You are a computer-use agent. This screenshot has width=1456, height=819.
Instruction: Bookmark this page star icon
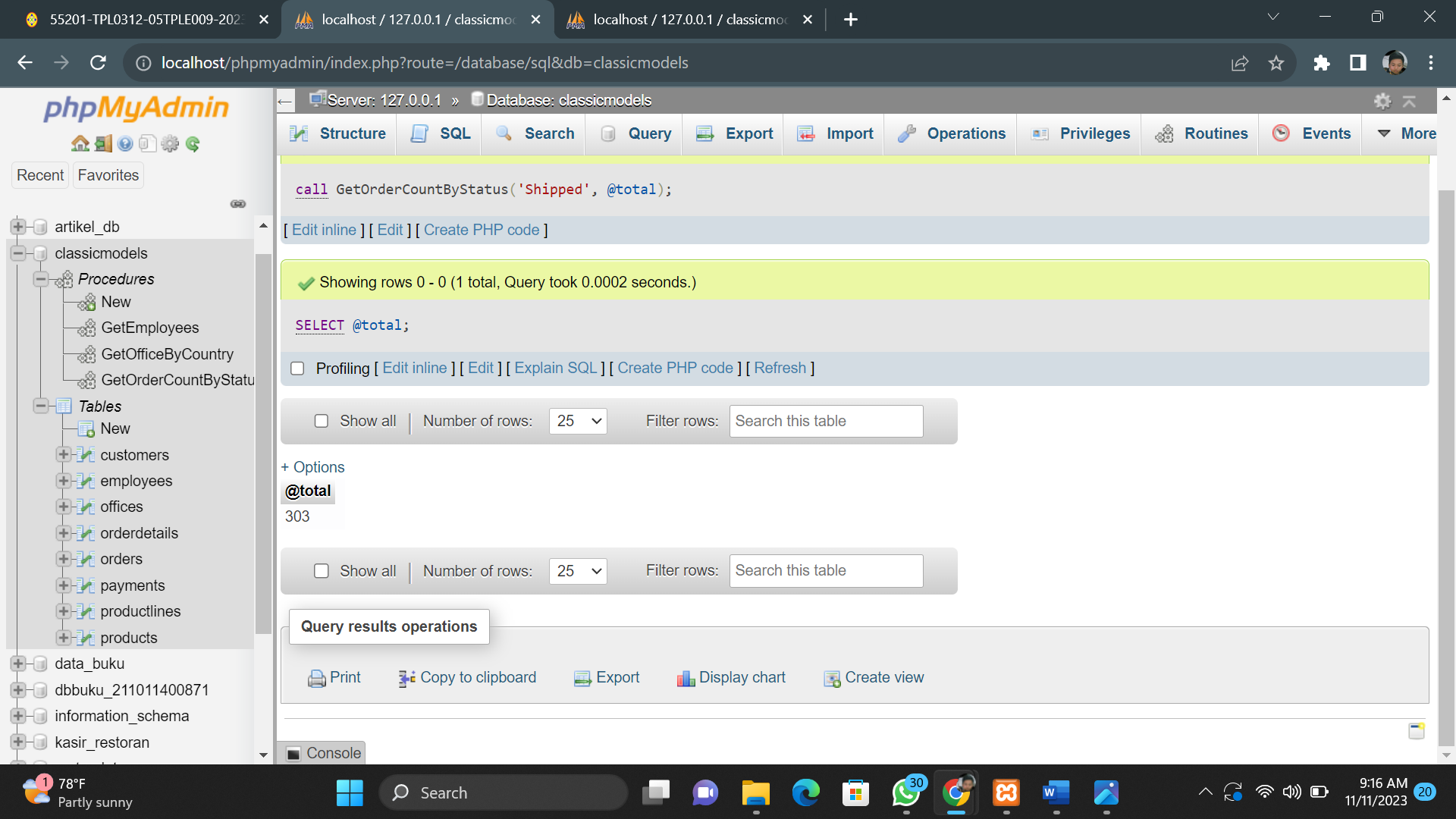[1276, 63]
